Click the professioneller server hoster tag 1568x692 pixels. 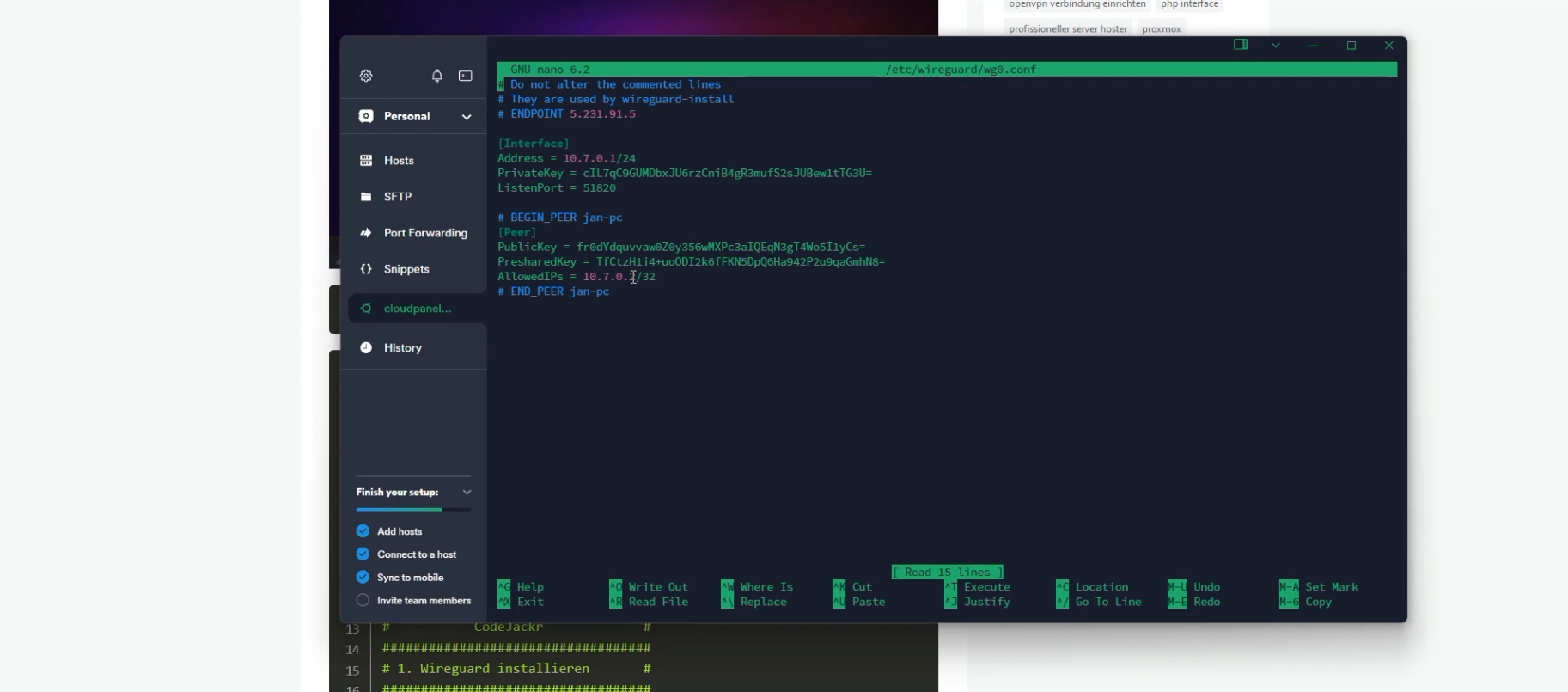[x=1067, y=29]
